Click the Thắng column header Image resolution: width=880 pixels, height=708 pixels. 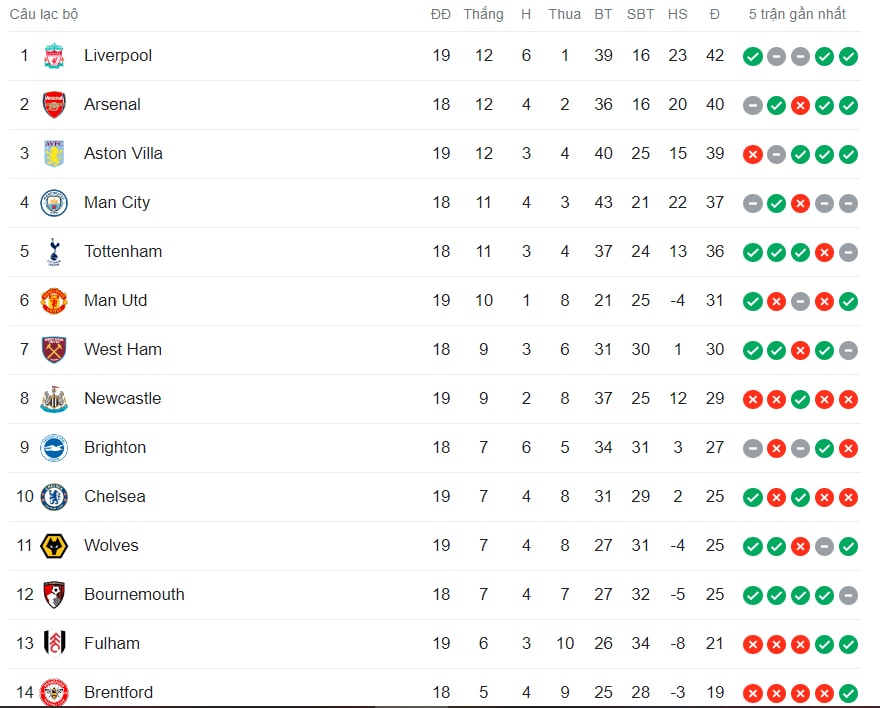pos(483,15)
